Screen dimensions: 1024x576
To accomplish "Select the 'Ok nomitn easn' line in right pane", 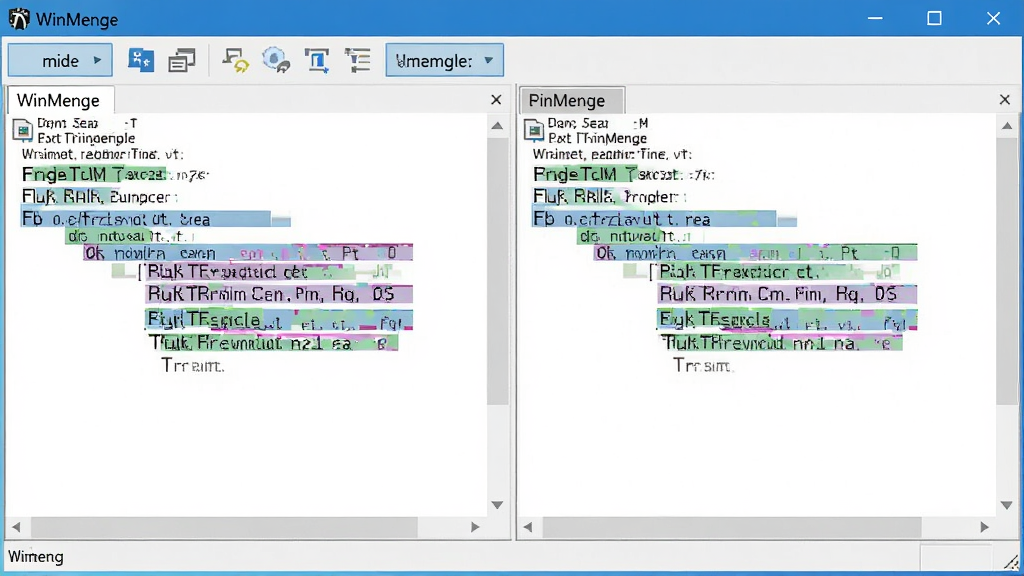I will pos(756,253).
